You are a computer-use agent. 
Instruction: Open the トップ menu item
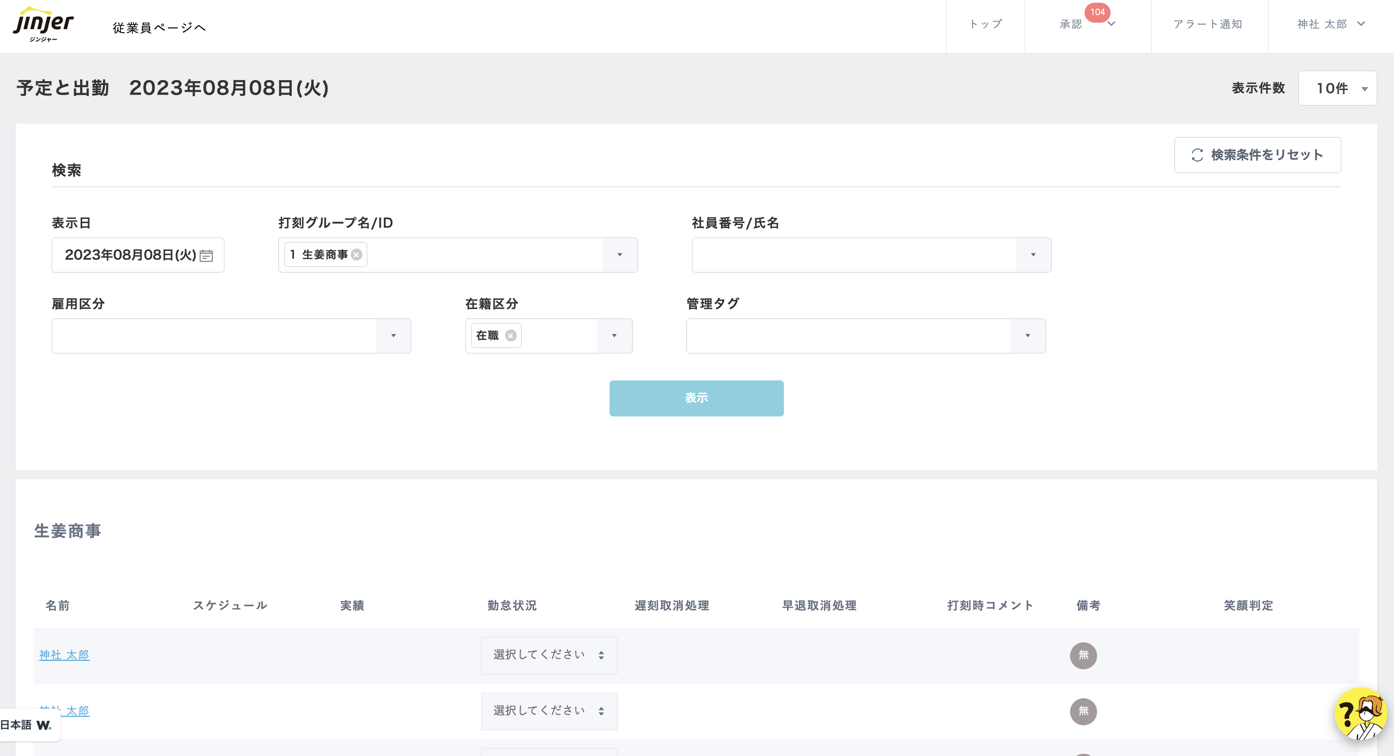(x=985, y=24)
